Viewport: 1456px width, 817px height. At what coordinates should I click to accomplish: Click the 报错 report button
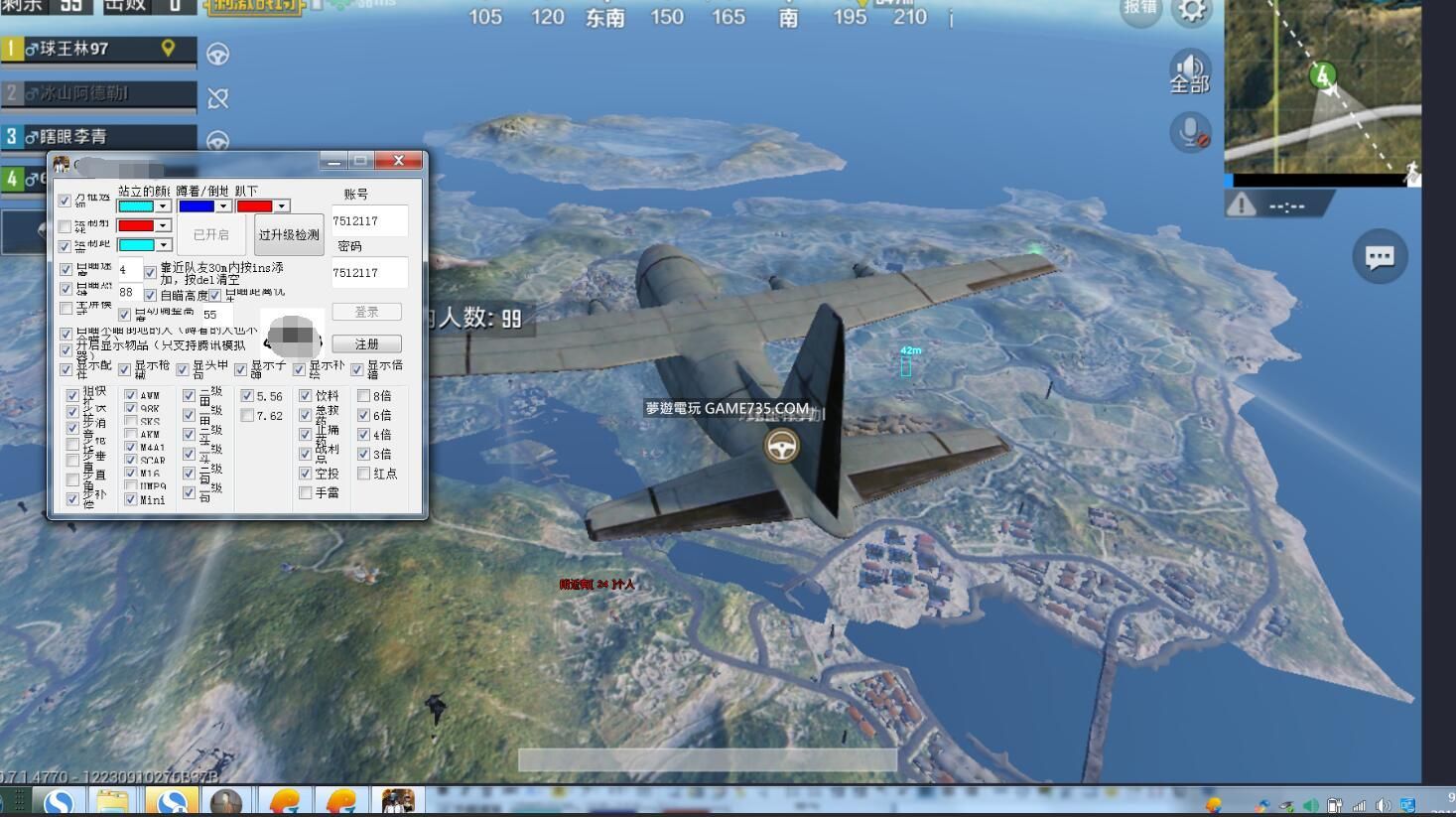1140,9
